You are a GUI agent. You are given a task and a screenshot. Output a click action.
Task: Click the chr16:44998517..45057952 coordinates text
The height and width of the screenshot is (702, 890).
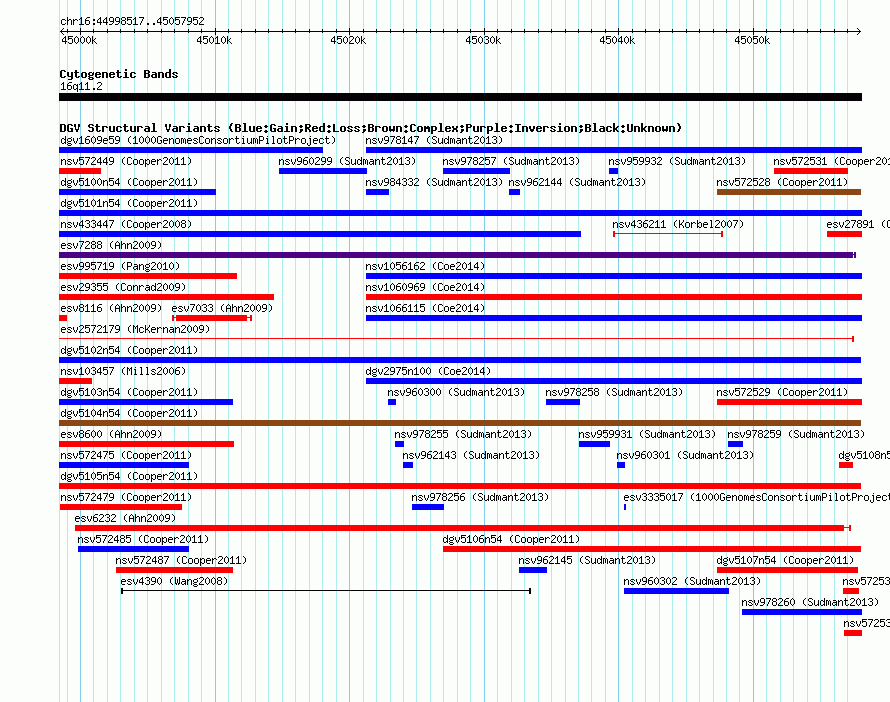(132, 21)
